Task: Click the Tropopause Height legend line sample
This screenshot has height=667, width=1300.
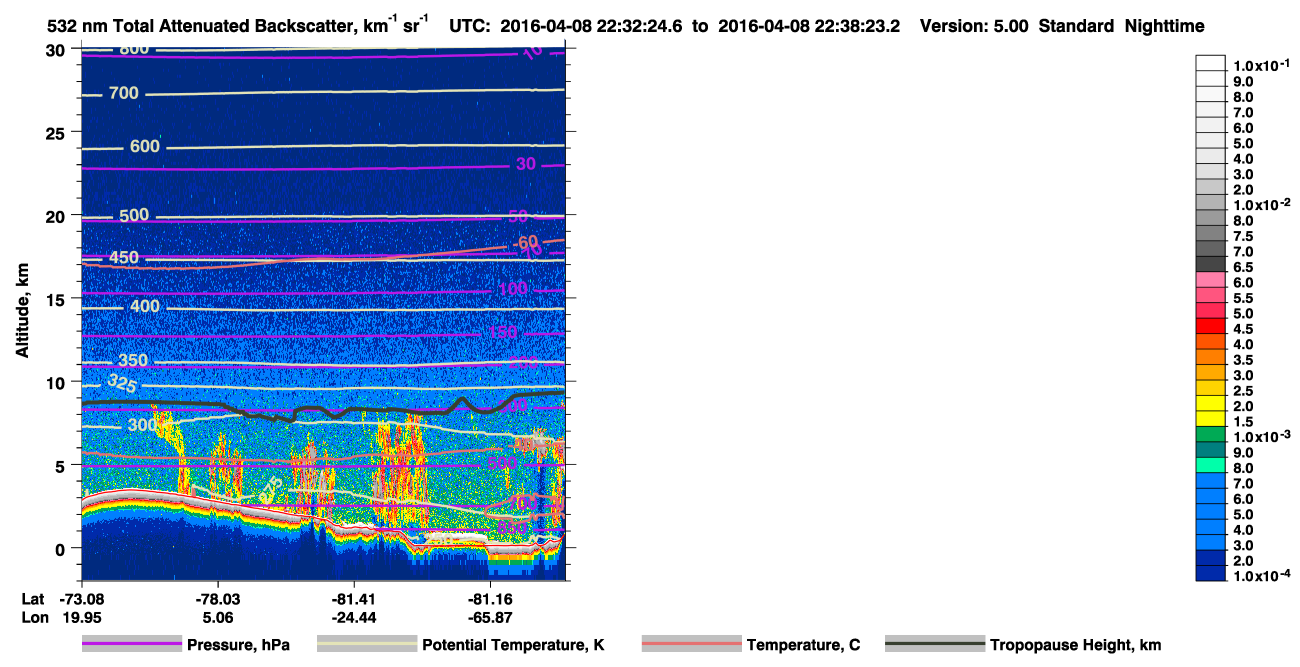Action: point(934,645)
